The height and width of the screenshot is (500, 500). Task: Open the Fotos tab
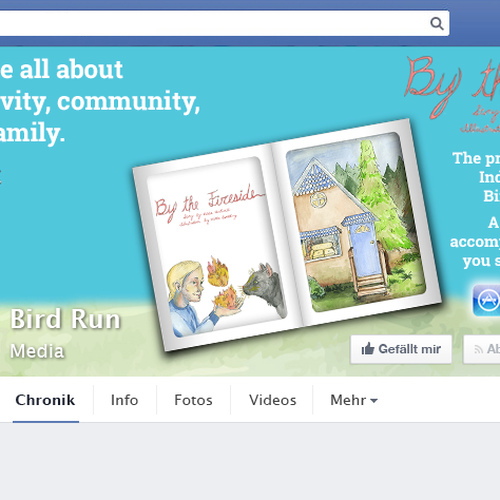coord(193,400)
